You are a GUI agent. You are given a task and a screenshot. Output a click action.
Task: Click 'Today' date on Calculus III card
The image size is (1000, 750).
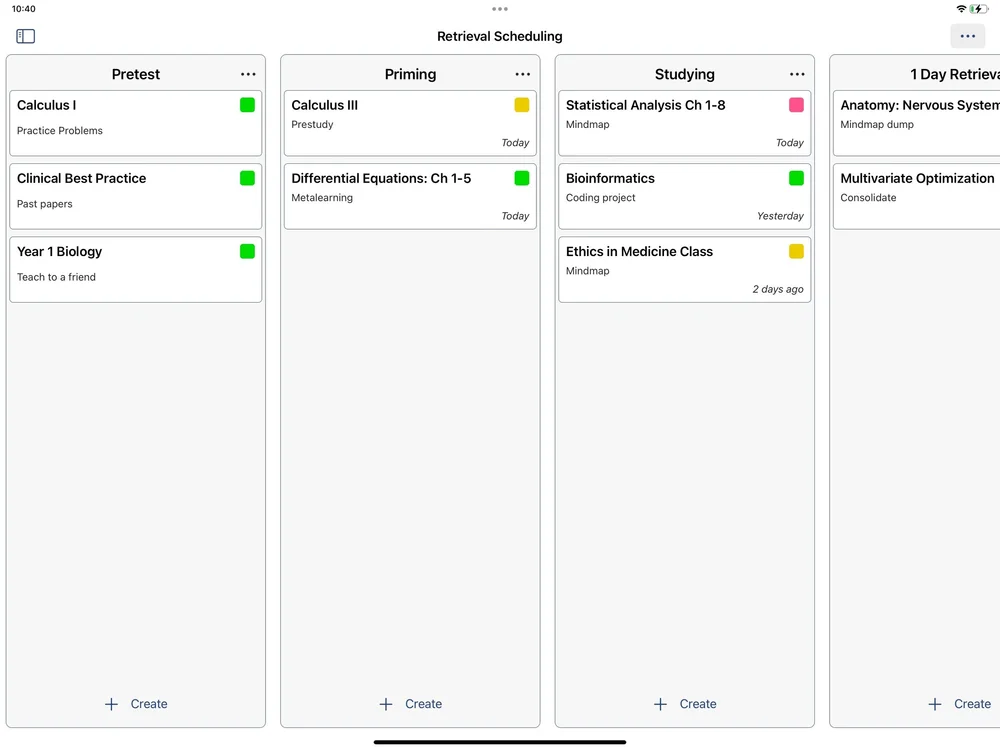pyautogui.click(x=515, y=143)
